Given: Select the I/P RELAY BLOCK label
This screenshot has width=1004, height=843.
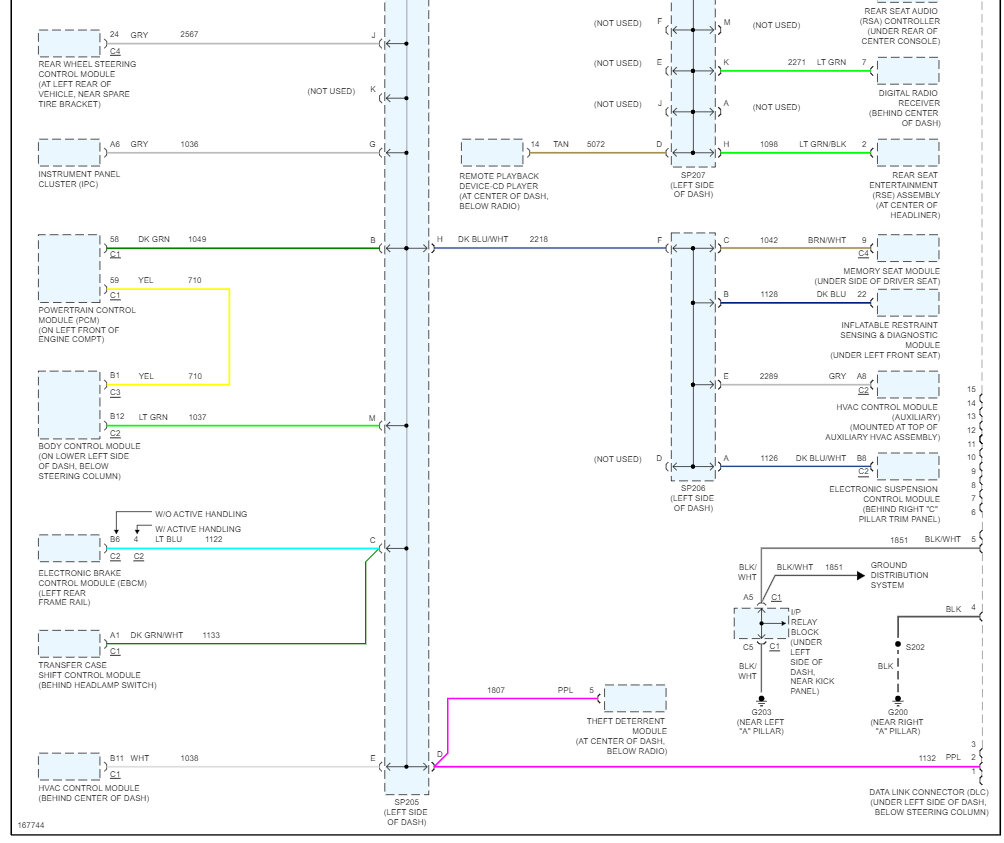Looking at the screenshot, I should pos(812,652).
